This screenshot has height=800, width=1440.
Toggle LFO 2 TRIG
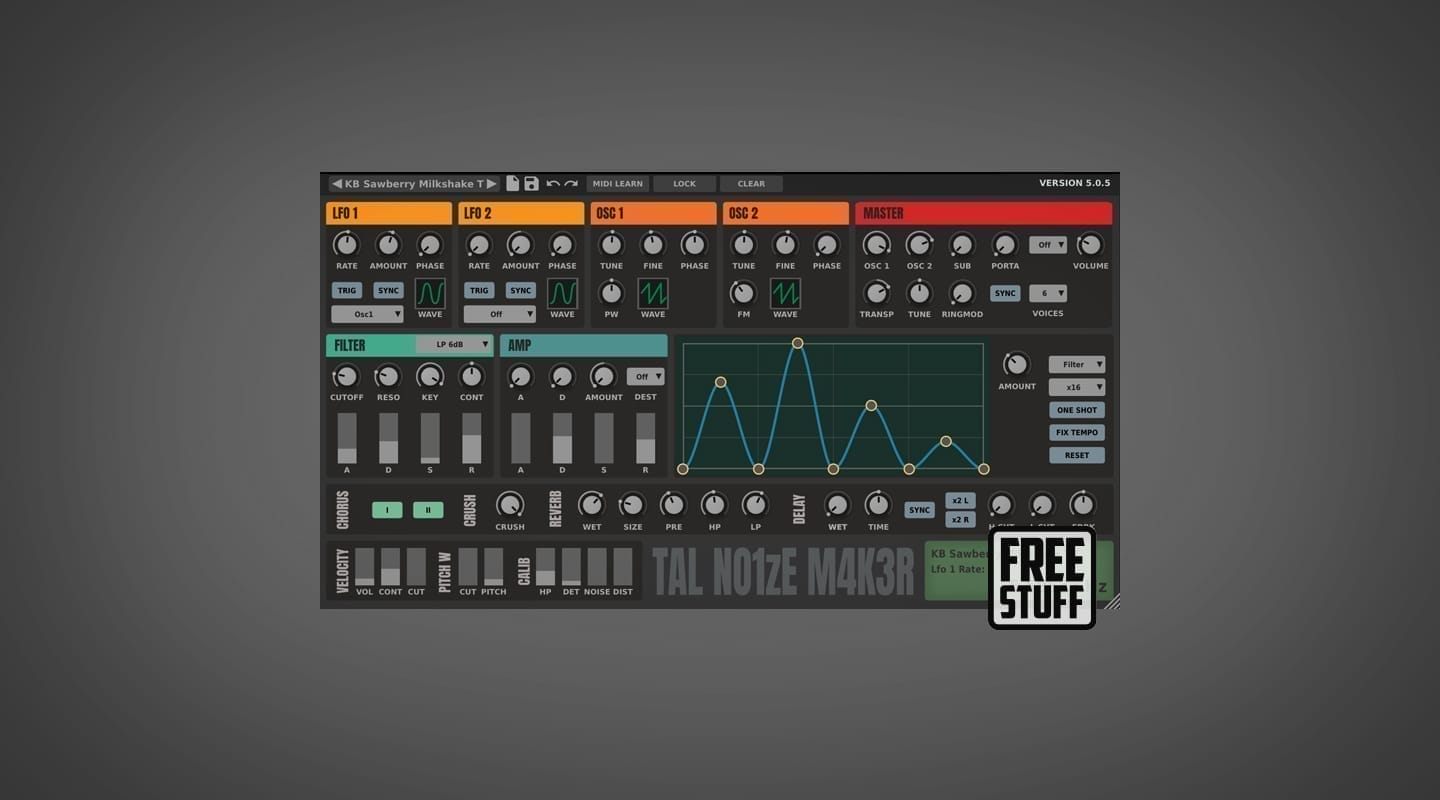[479, 291]
